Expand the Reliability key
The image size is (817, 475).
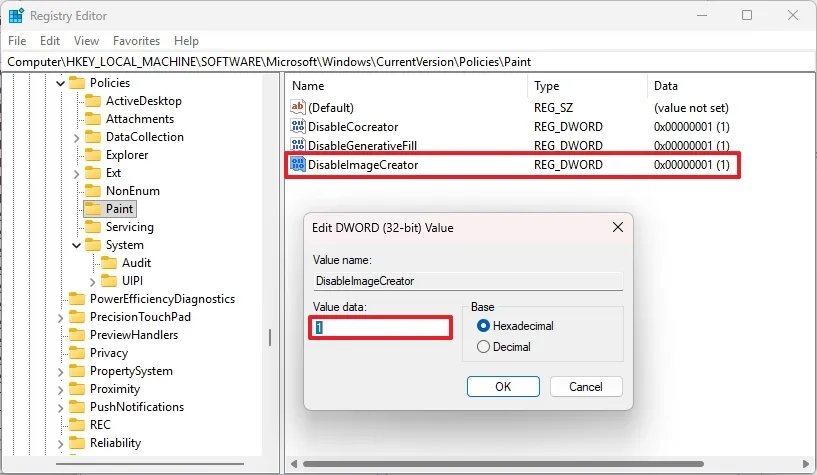point(60,444)
